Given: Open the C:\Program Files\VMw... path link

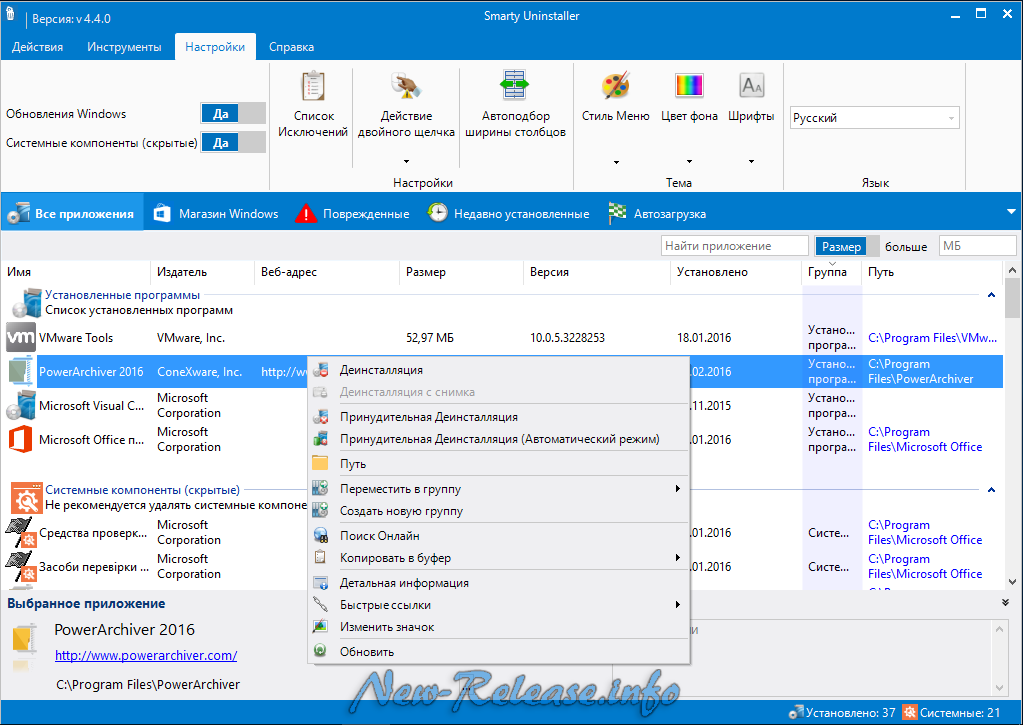Looking at the screenshot, I should pos(932,338).
